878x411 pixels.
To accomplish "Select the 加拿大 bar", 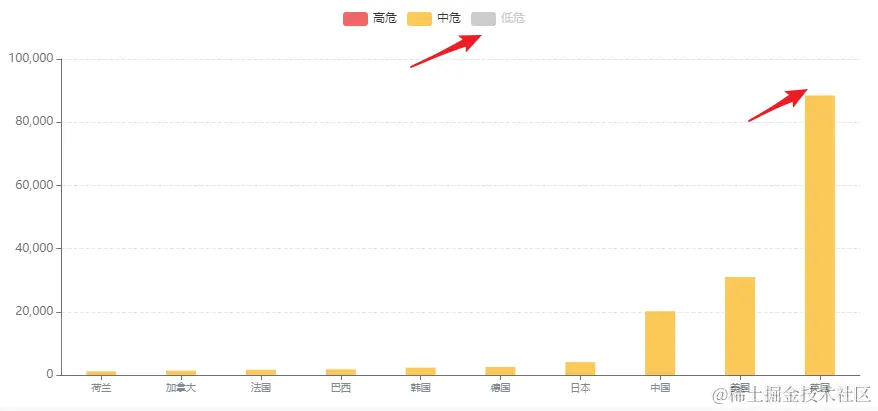I will [x=181, y=372].
